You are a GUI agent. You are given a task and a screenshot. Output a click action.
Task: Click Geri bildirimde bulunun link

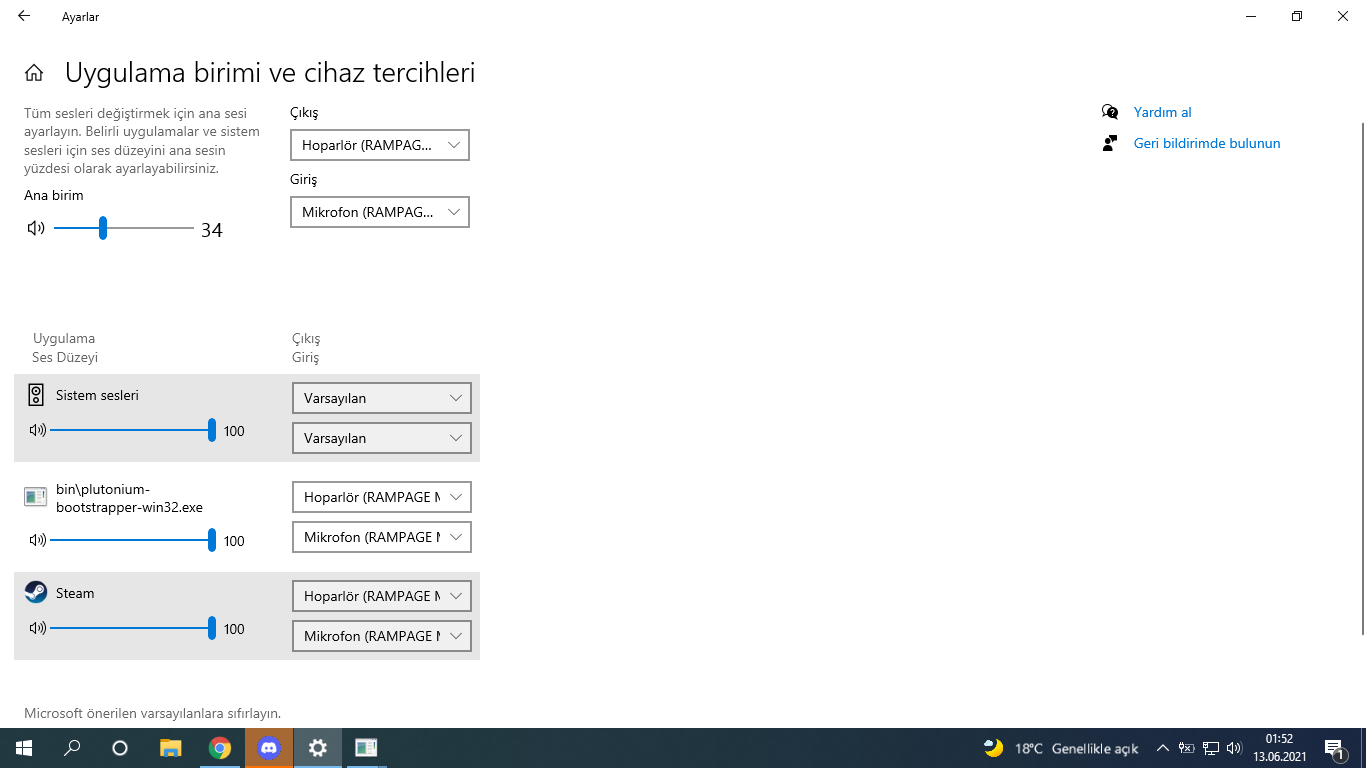point(1206,143)
